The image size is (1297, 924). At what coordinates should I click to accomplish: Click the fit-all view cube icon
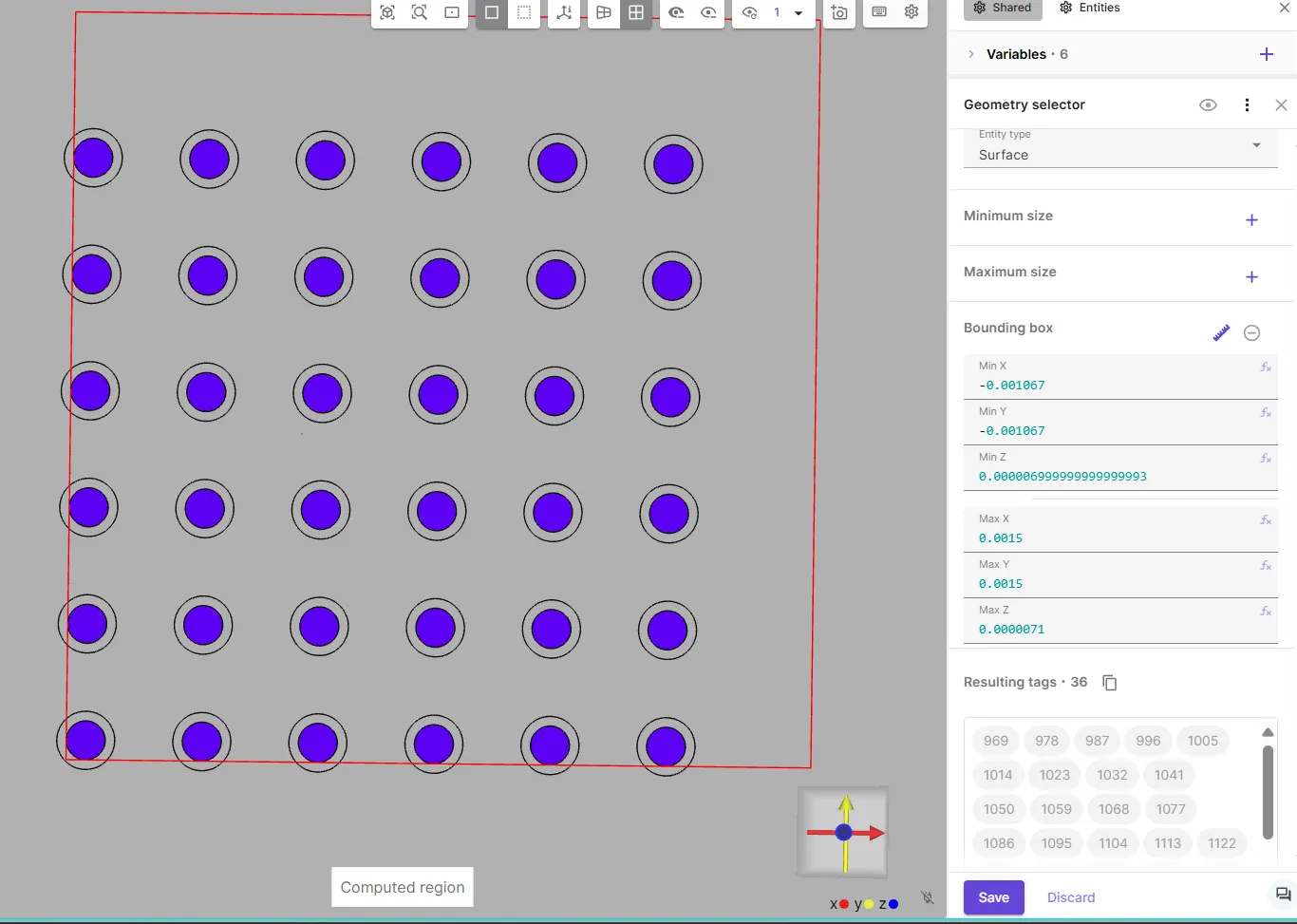(x=387, y=12)
